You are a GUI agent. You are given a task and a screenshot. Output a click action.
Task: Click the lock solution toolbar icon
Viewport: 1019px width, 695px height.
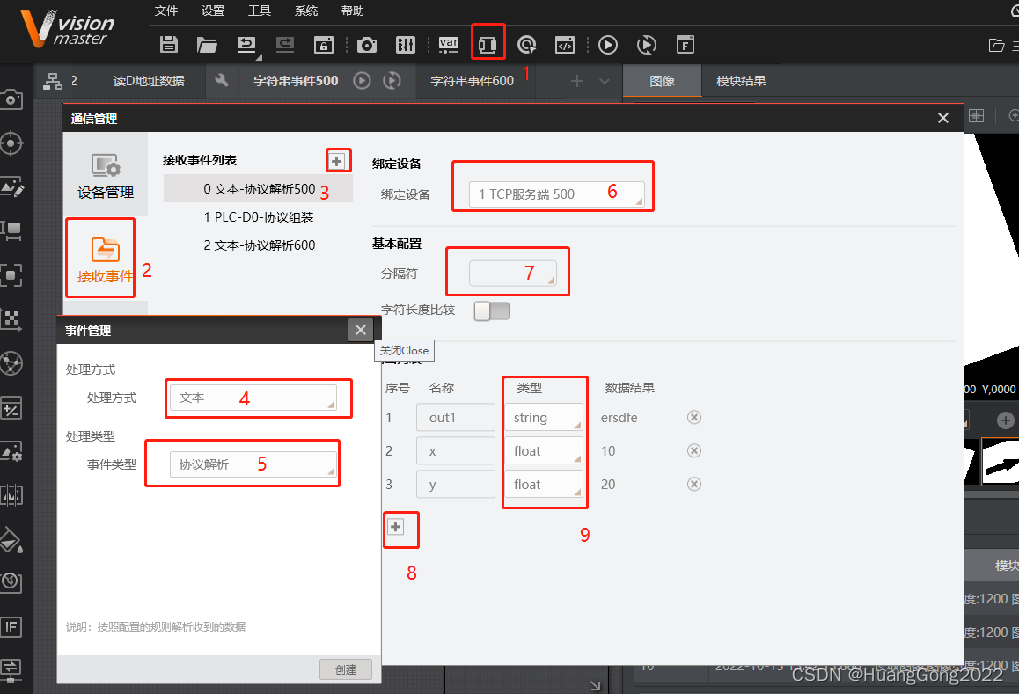324,44
